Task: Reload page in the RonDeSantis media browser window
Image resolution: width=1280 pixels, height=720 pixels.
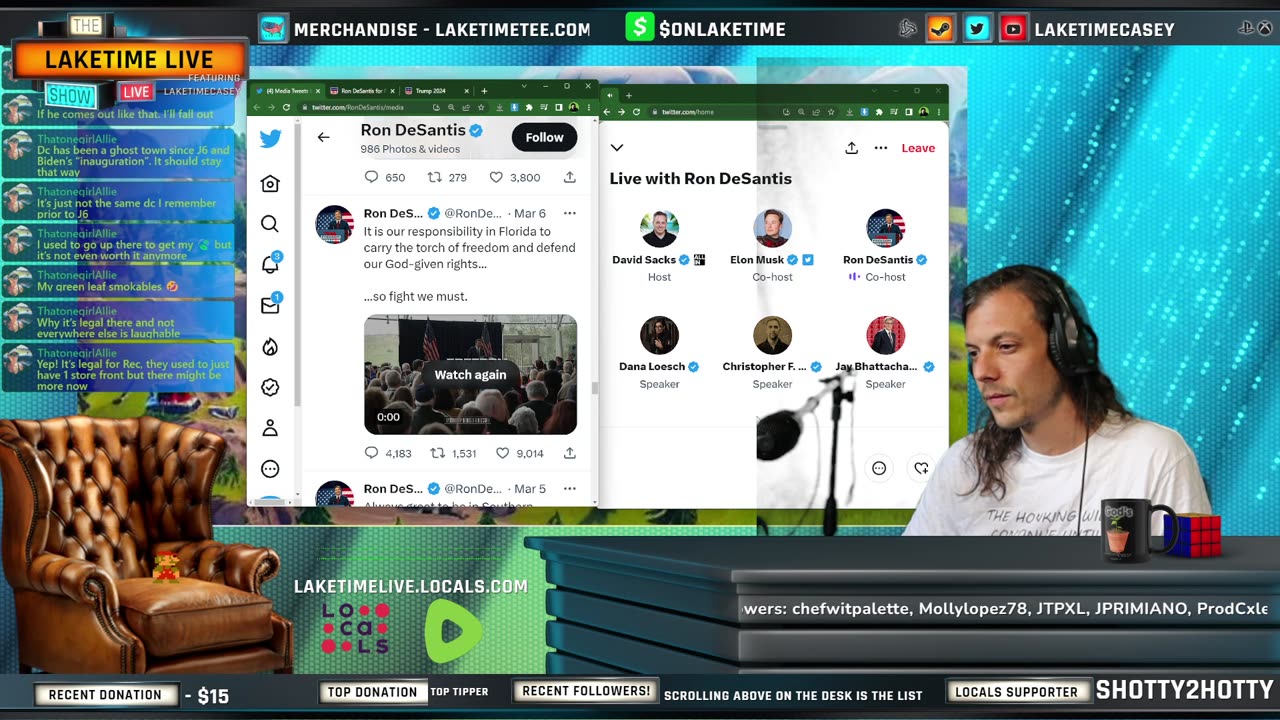Action: click(x=286, y=107)
